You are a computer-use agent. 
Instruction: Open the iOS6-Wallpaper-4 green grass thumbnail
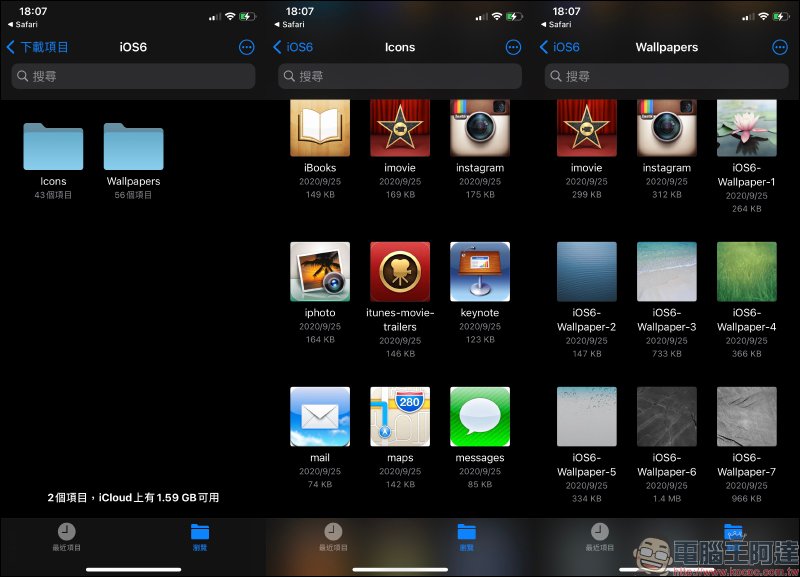[746, 271]
